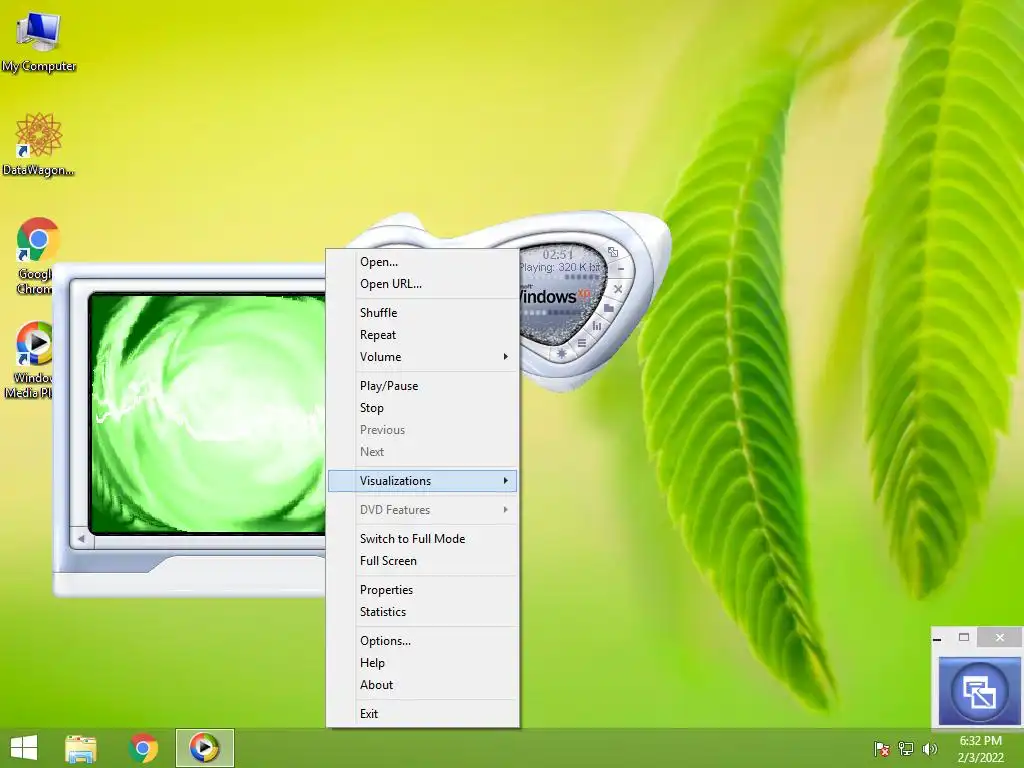The height and width of the screenshot is (768, 1024).
Task: Select the Windows Media Player desktop shortcut
Action: pos(30,359)
